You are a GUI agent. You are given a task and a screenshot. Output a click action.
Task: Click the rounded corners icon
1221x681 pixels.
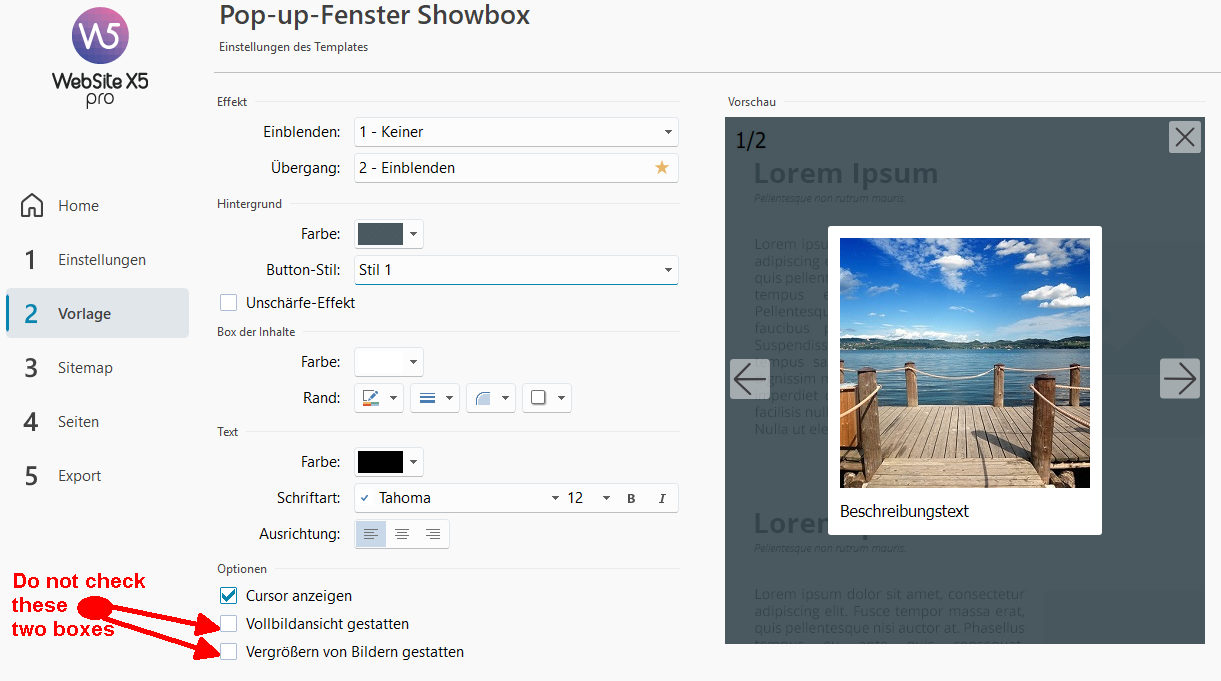click(483, 398)
